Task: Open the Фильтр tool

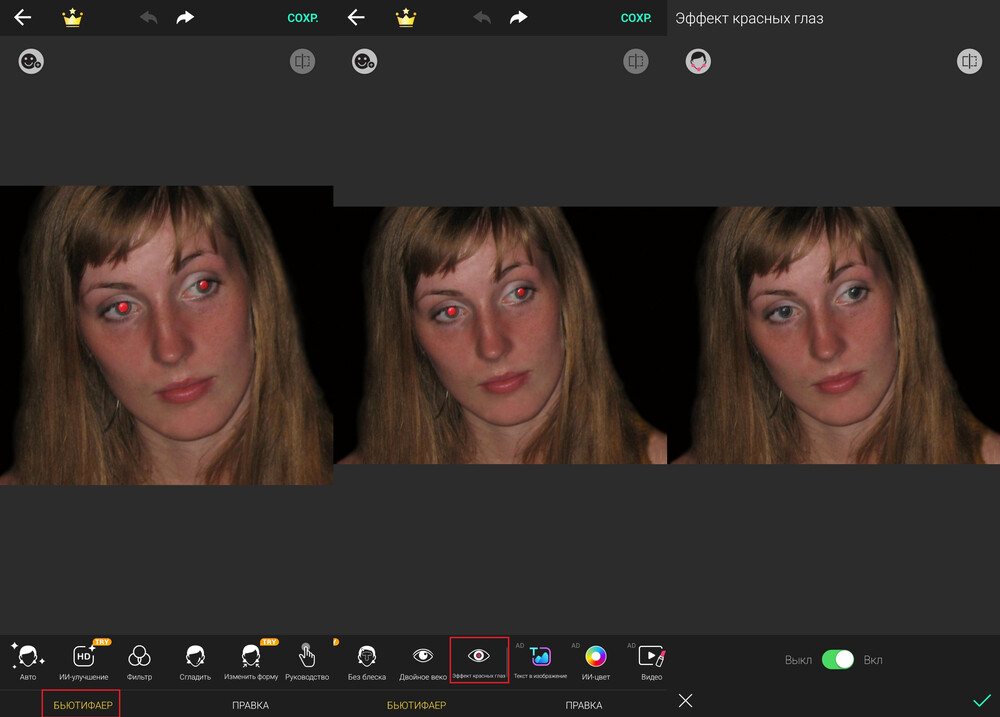Action: 139,659
